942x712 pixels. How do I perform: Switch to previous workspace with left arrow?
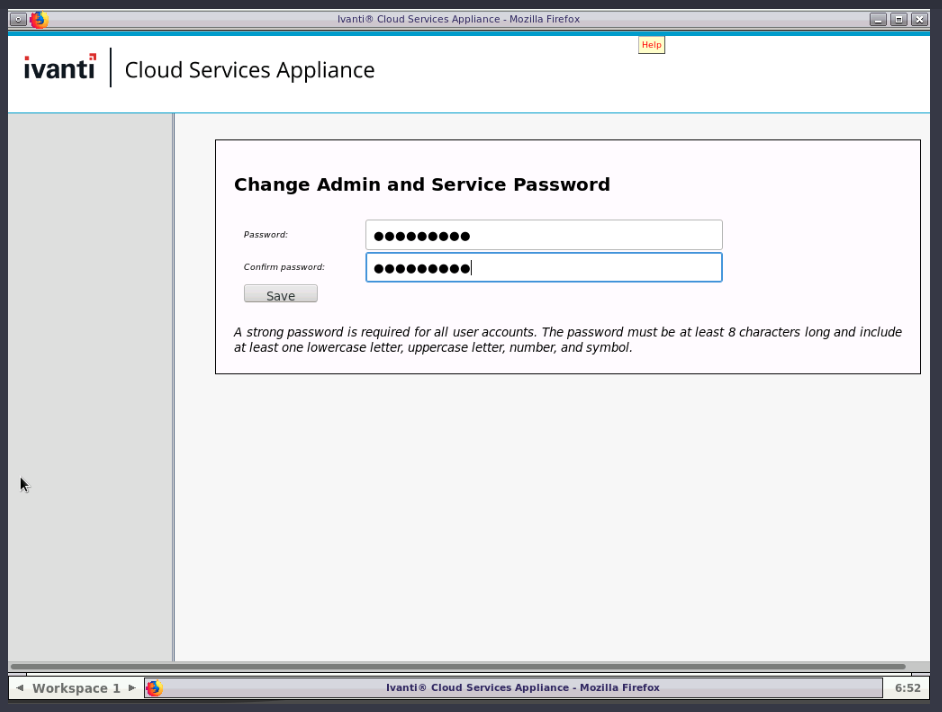pos(20,688)
